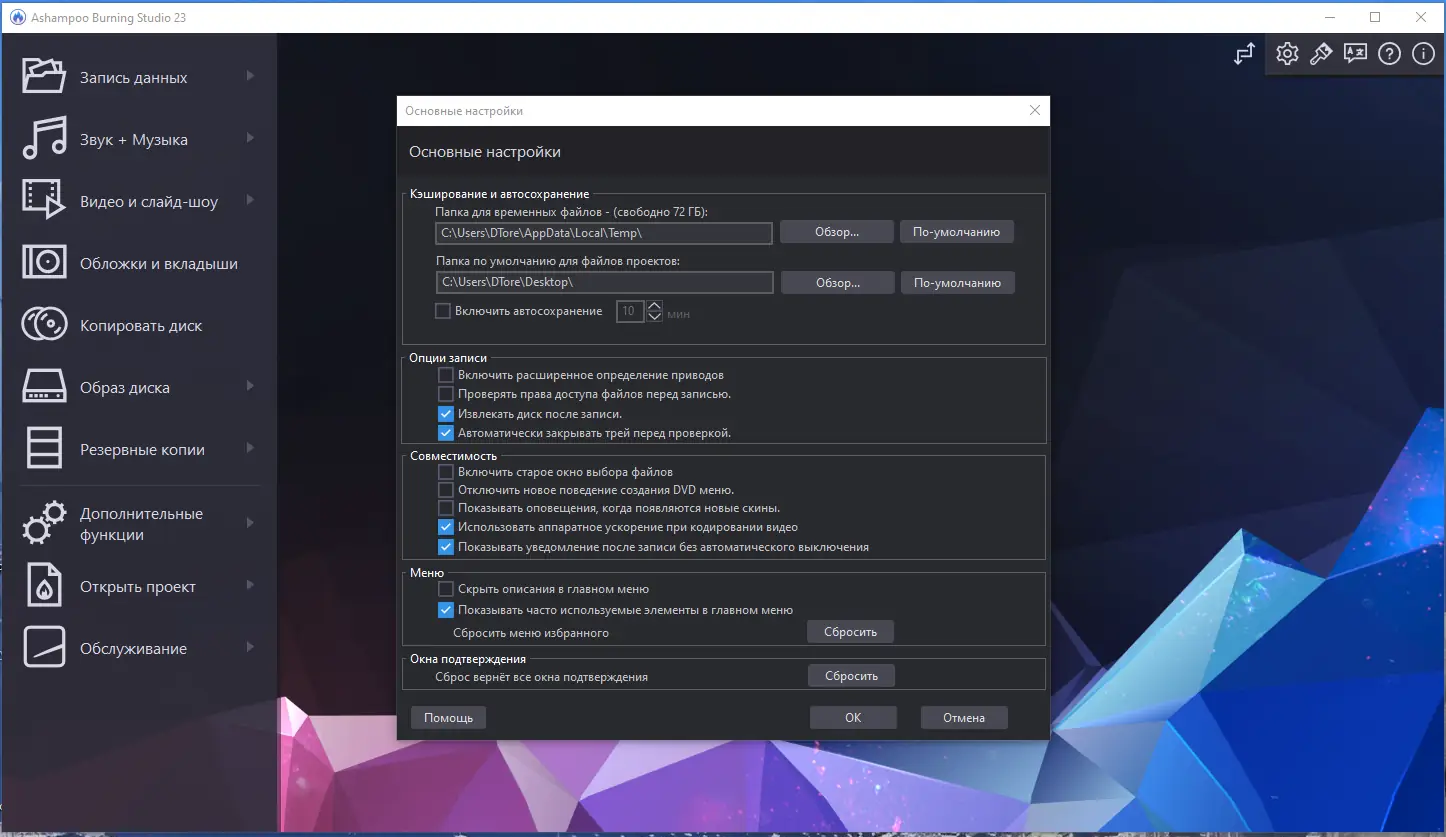Viewport: 1446px width, 837px height.
Task: Click the info circle icon
Action: [1423, 54]
